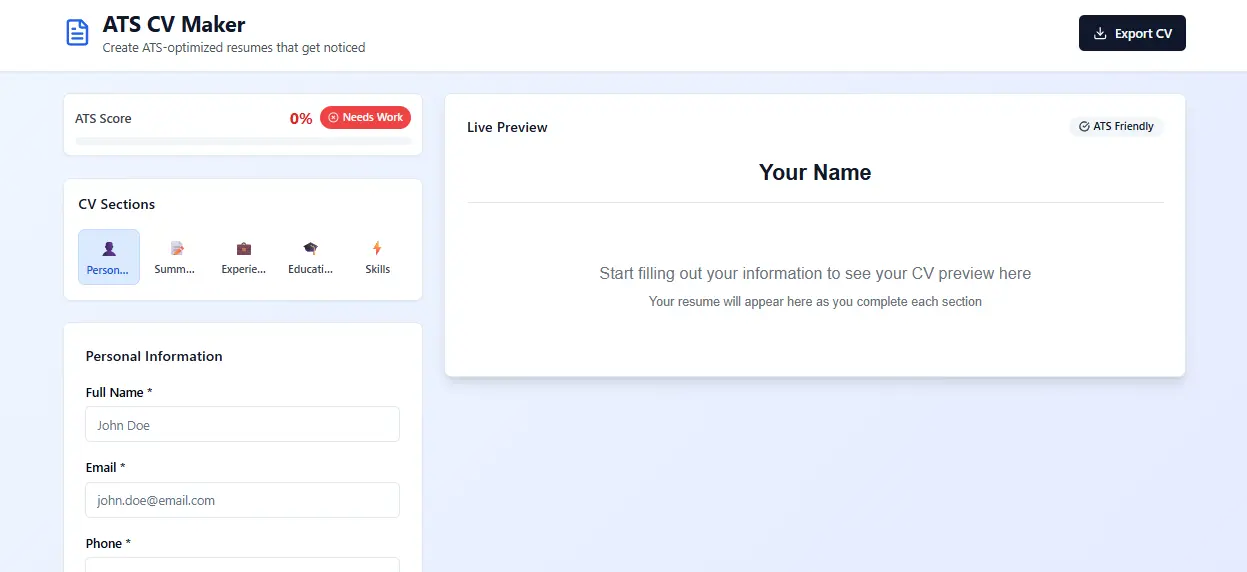
Task: Click the Your Name heading in preview
Action: pos(815,173)
